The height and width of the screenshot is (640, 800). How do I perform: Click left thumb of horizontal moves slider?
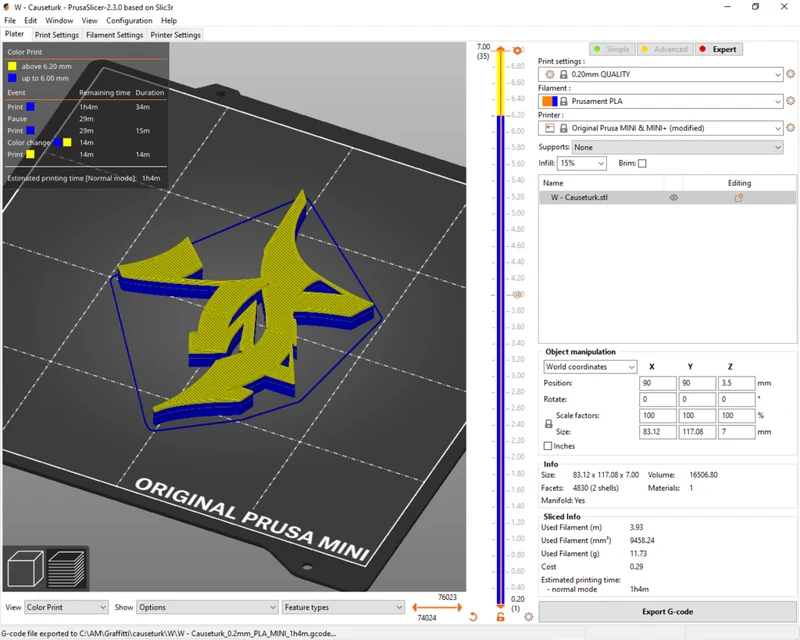(415, 607)
